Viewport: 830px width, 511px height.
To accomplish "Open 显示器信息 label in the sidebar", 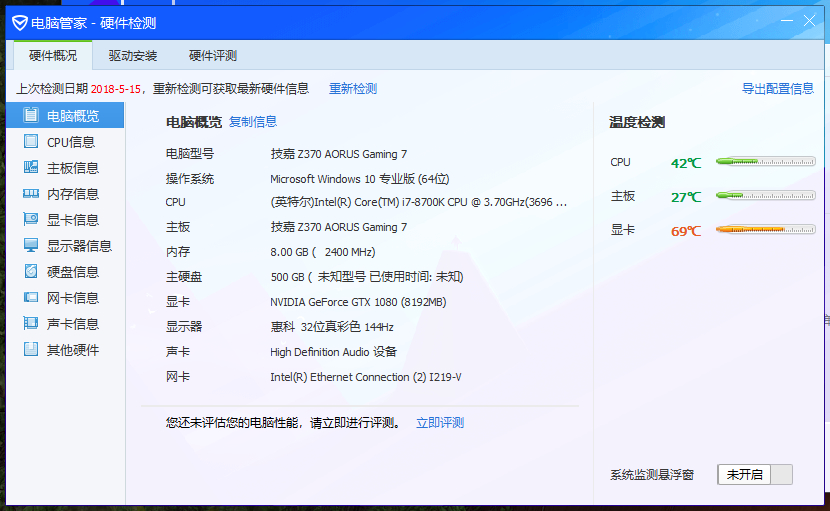I will 79,246.
